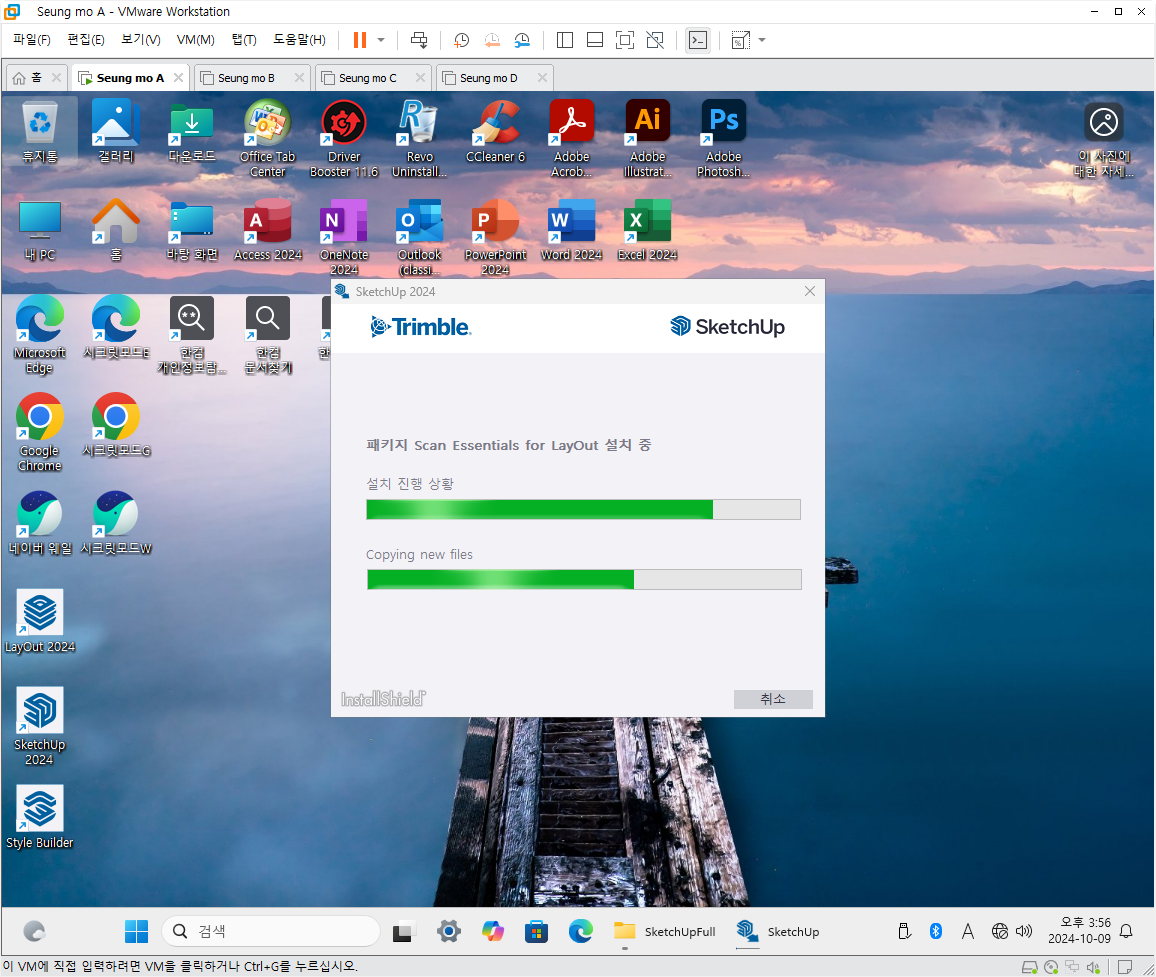Click the 취소 button in the installer
This screenshot has width=1156, height=977.
click(x=773, y=698)
